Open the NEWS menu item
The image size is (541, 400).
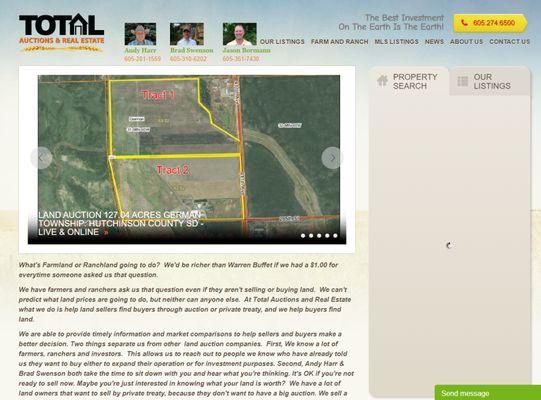434,42
